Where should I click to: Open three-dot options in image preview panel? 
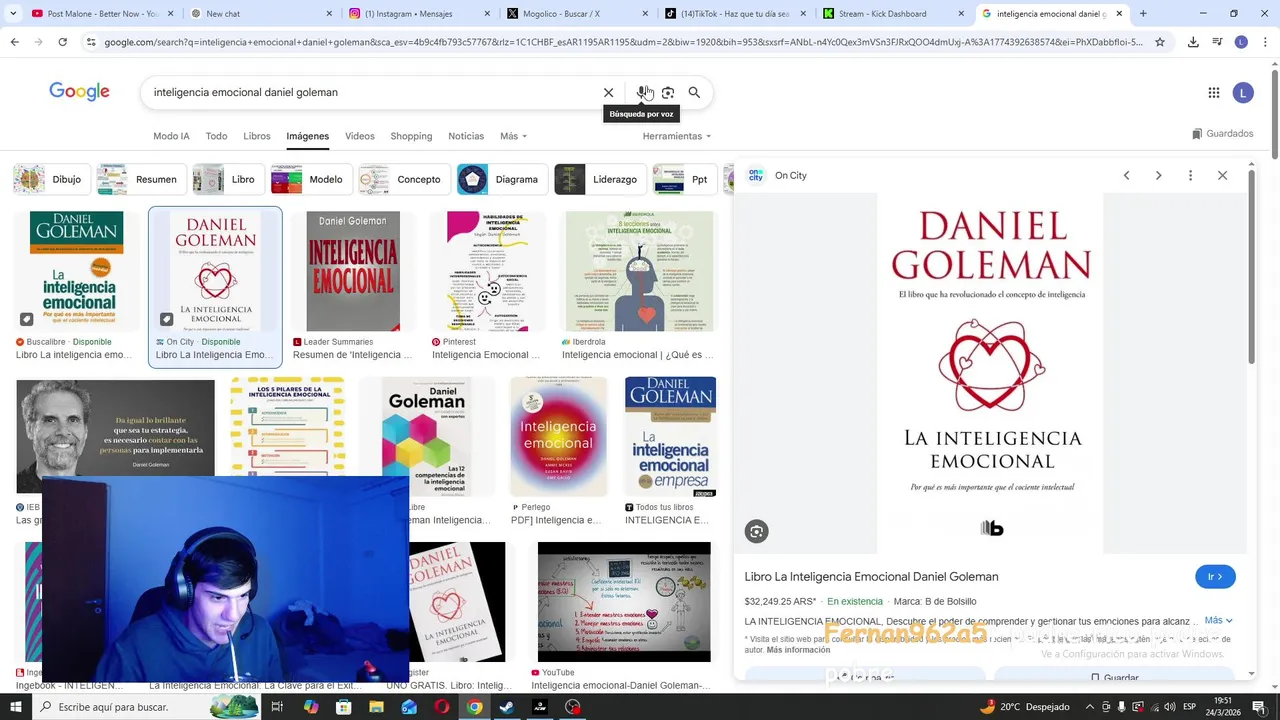click(x=1190, y=175)
